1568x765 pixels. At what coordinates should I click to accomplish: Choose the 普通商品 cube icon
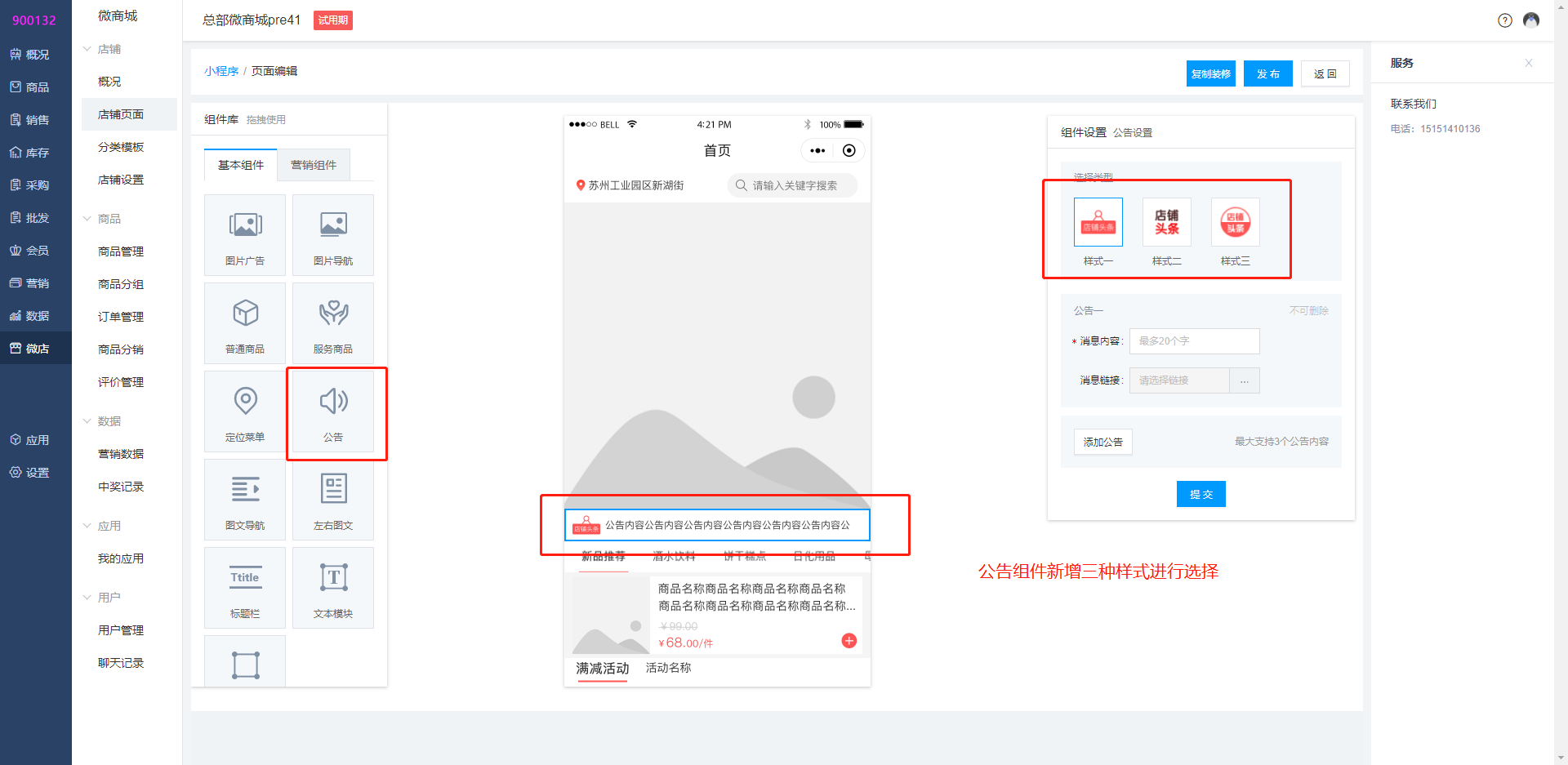(245, 313)
